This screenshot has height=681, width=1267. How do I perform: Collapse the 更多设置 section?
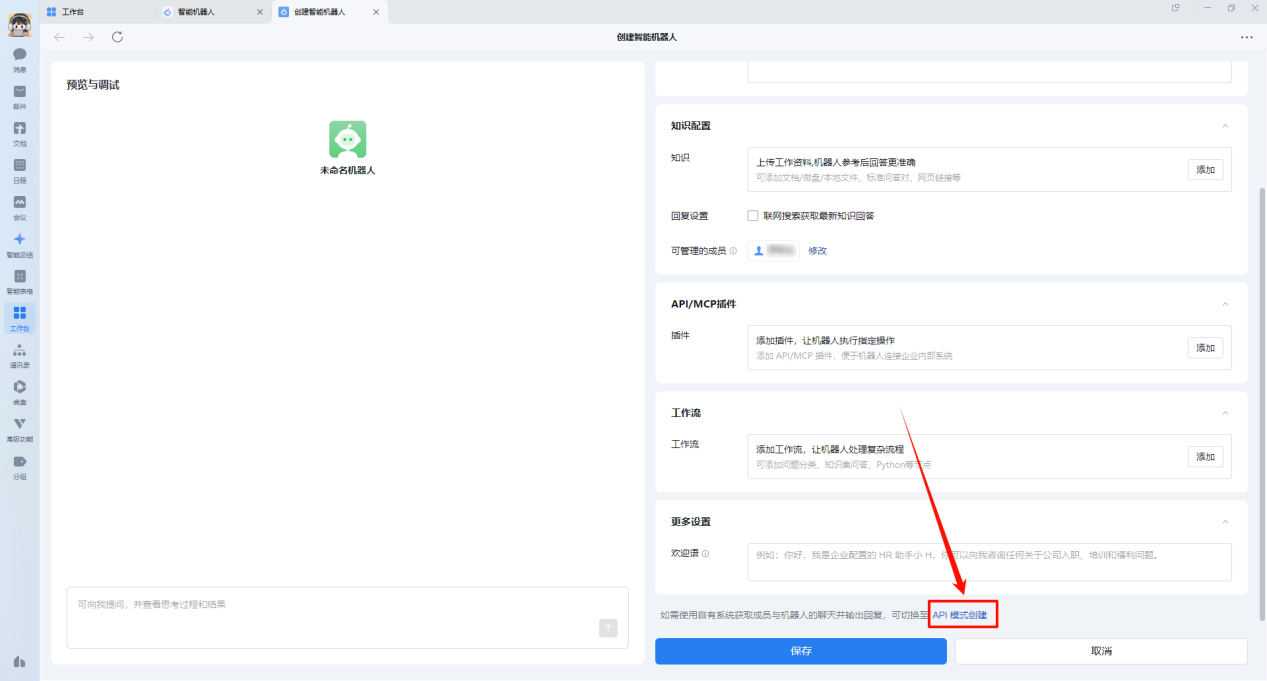(1225, 521)
